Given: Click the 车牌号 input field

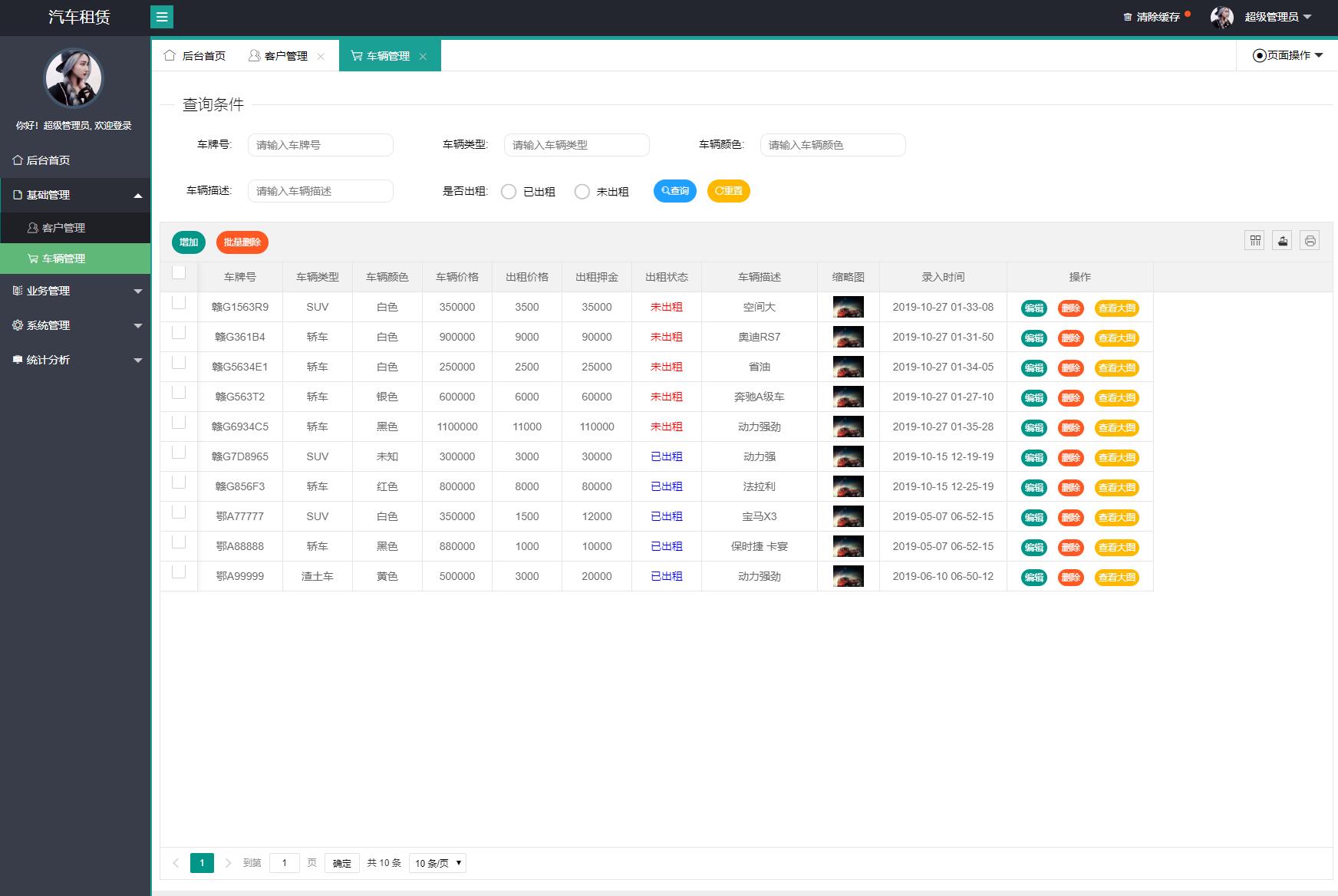Looking at the screenshot, I should coord(320,145).
